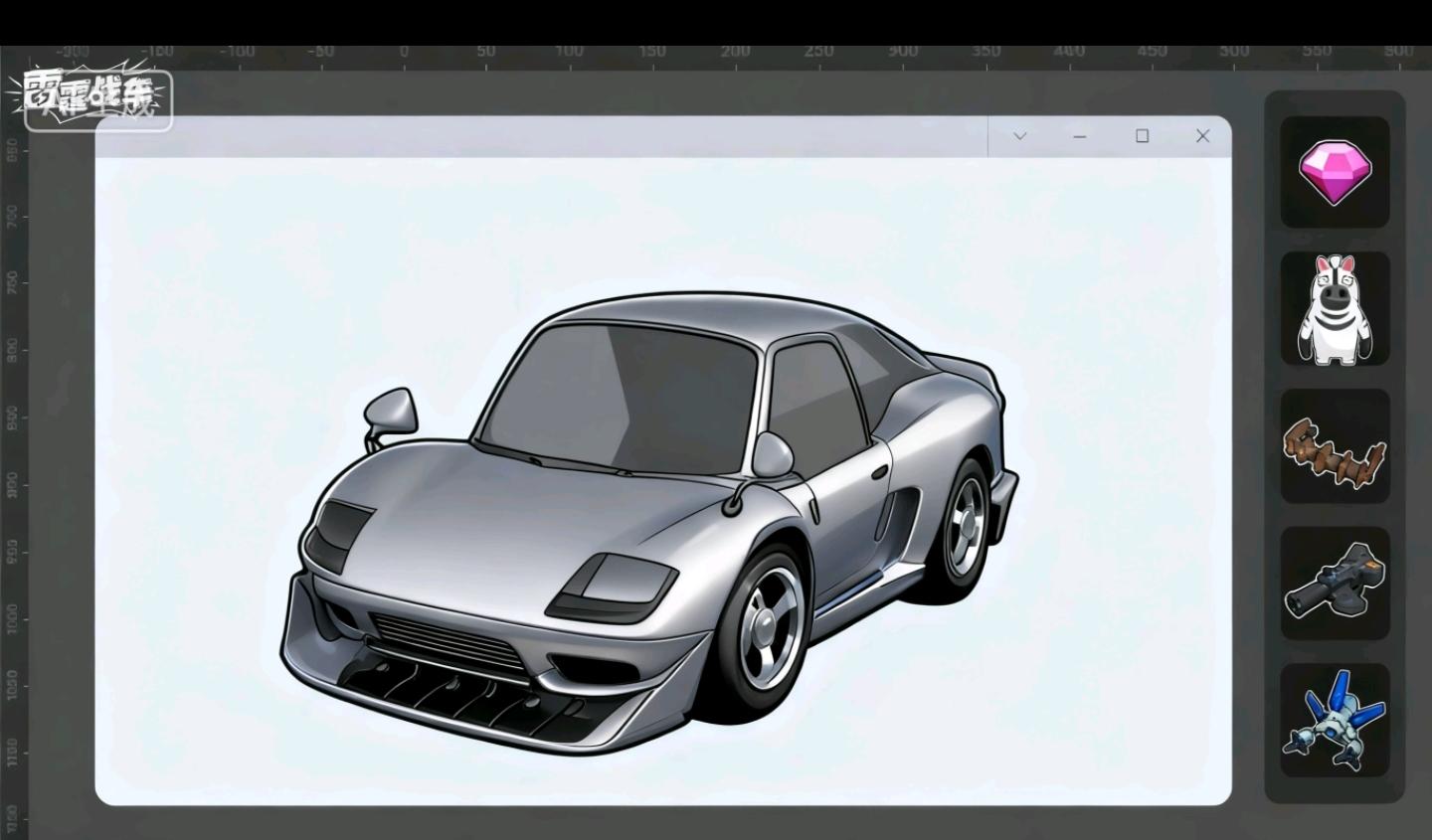Pick the black cannon weapon icon
Screen dimensions: 1432x840
(x=1334, y=583)
